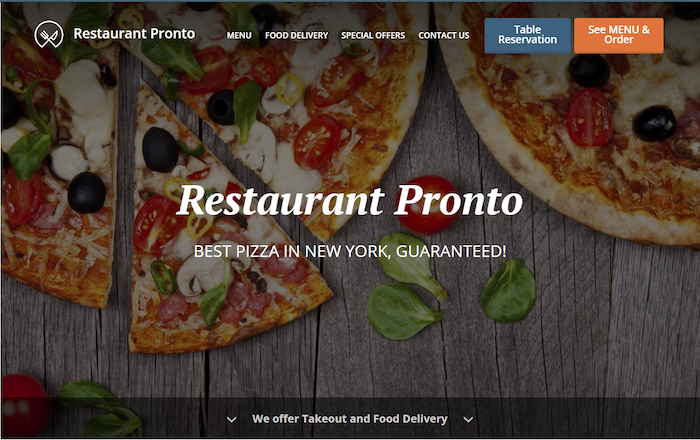Click the single basil leaf on the right

(x=509, y=291)
